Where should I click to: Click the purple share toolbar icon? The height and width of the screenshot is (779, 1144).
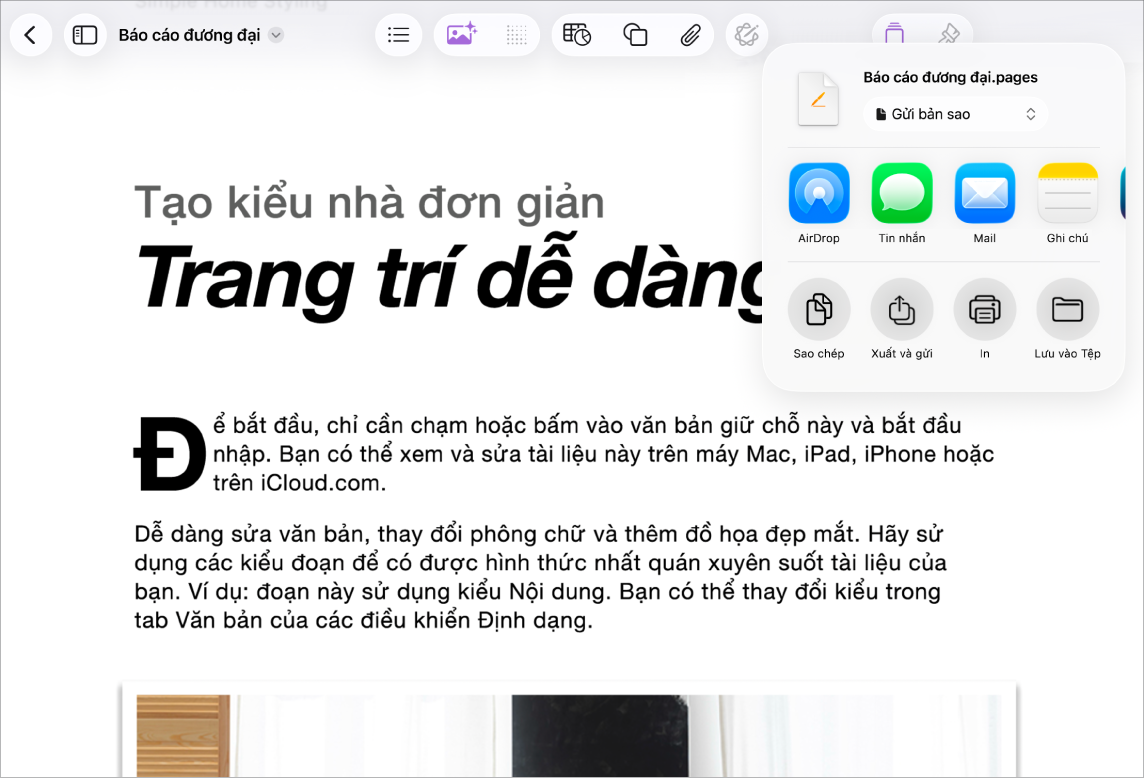click(894, 34)
